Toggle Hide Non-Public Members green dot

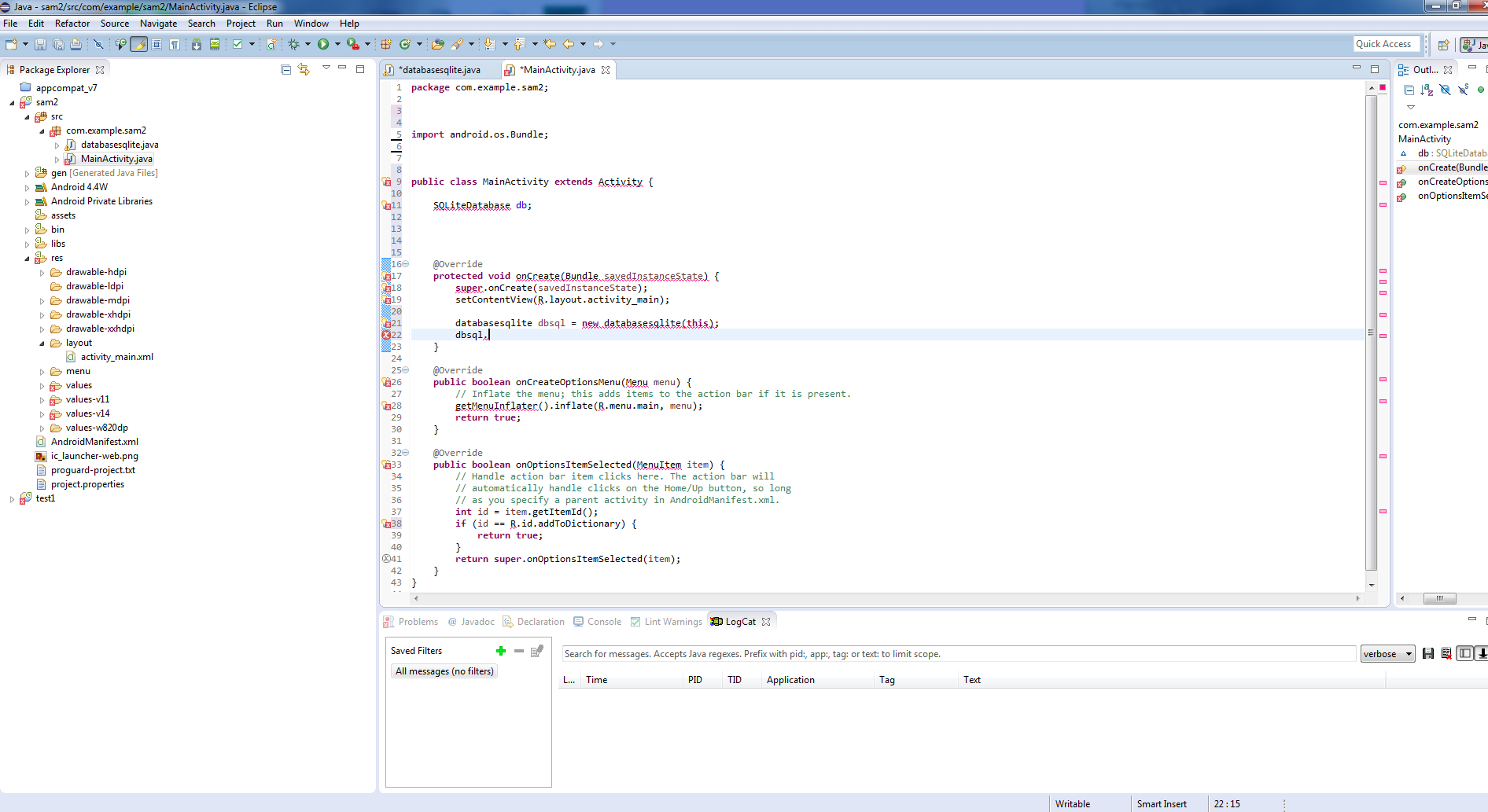[1481, 90]
